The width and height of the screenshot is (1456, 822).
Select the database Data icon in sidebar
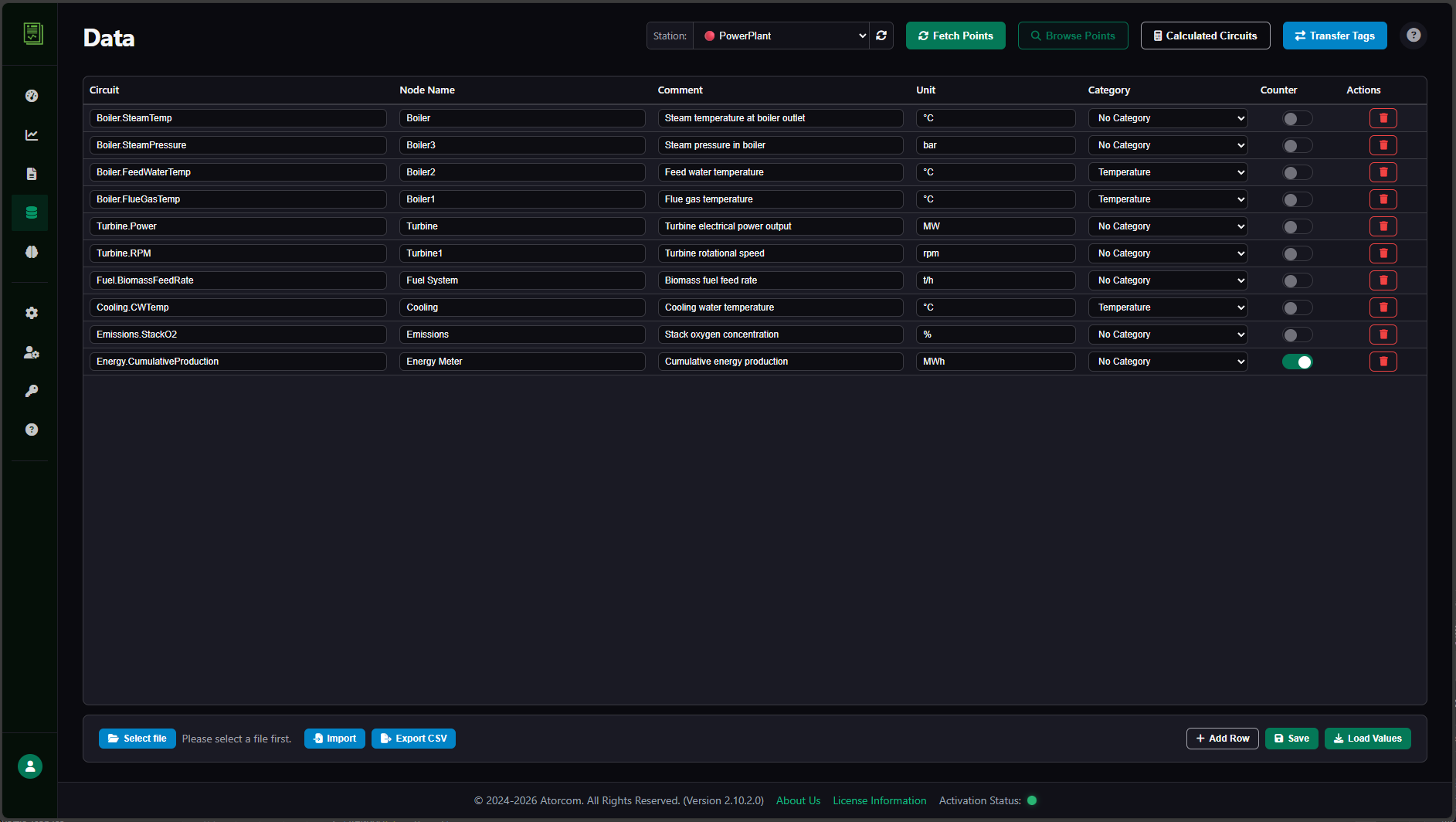(29, 212)
